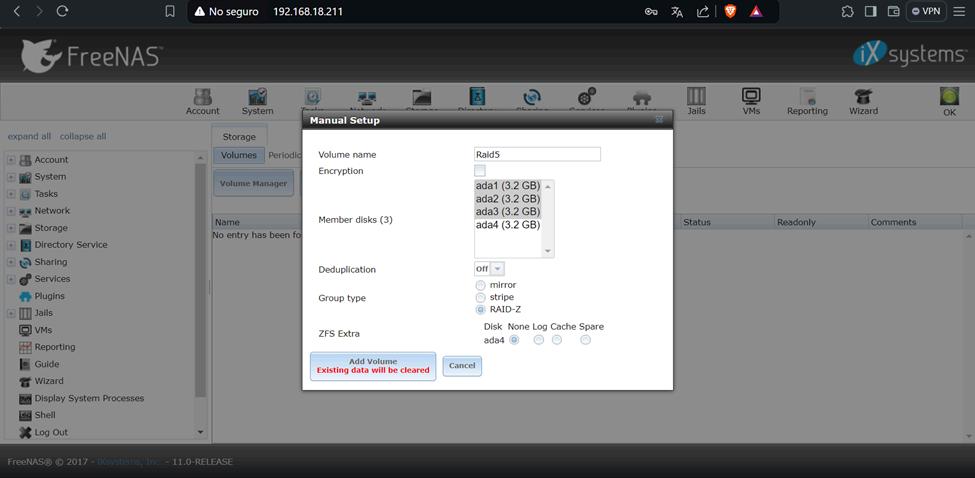Enable the Encryption checkbox

[479, 170]
